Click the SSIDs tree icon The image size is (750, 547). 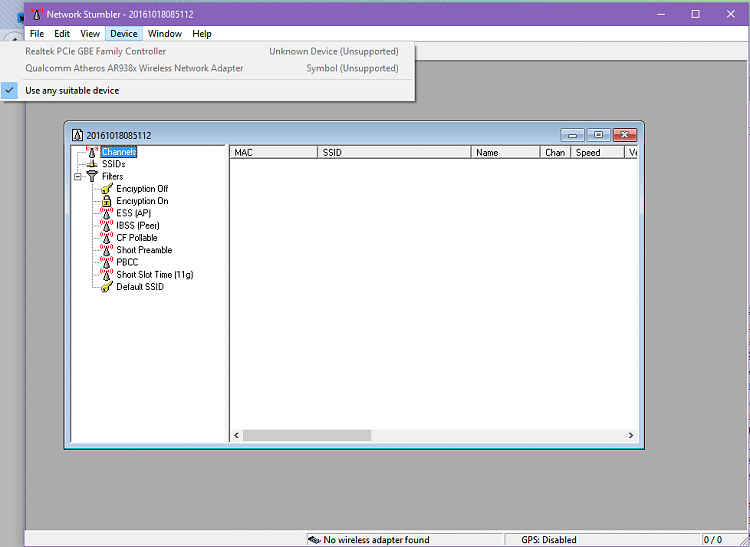click(x=92, y=164)
